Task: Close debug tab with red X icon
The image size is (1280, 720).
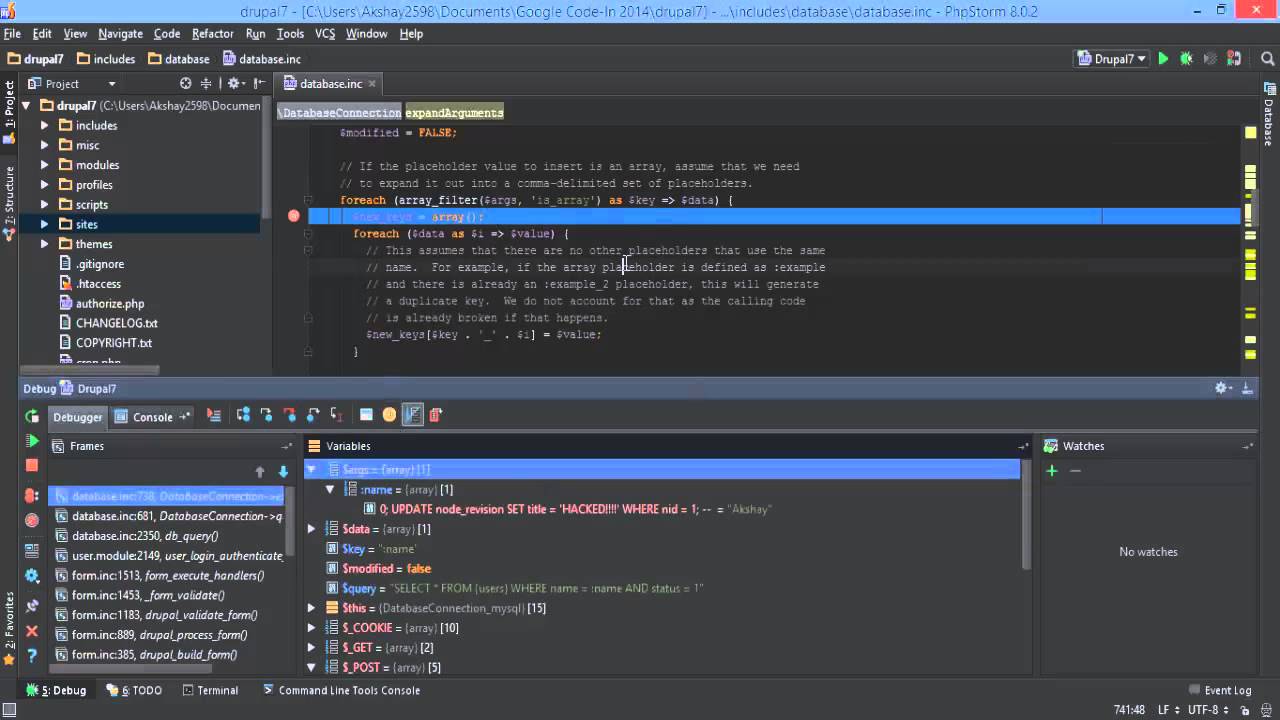Action: (x=32, y=631)
